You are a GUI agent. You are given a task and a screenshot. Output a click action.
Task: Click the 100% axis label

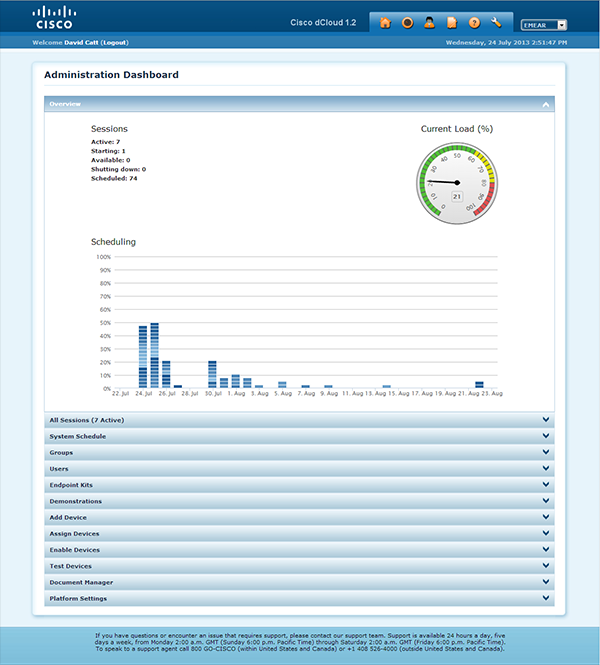coord(103,257)
